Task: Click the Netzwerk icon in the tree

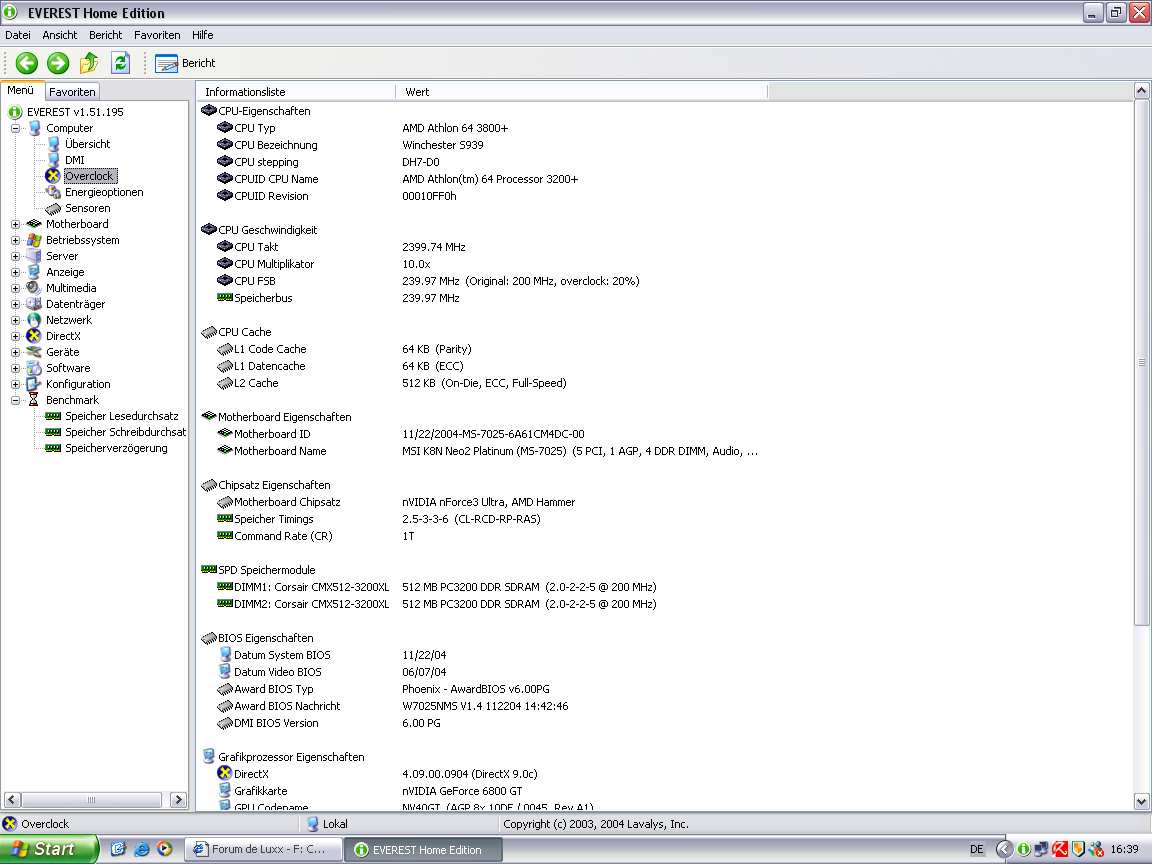Action: 34,320
